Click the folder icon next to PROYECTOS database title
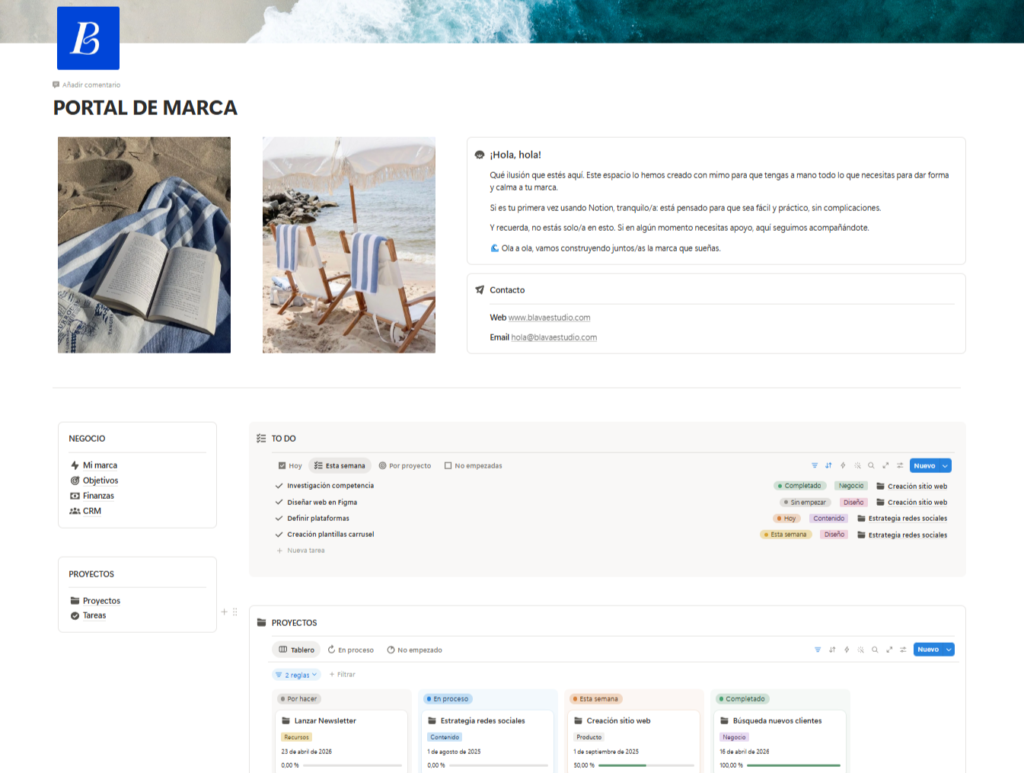1024x773 pixels. (261, 622)
